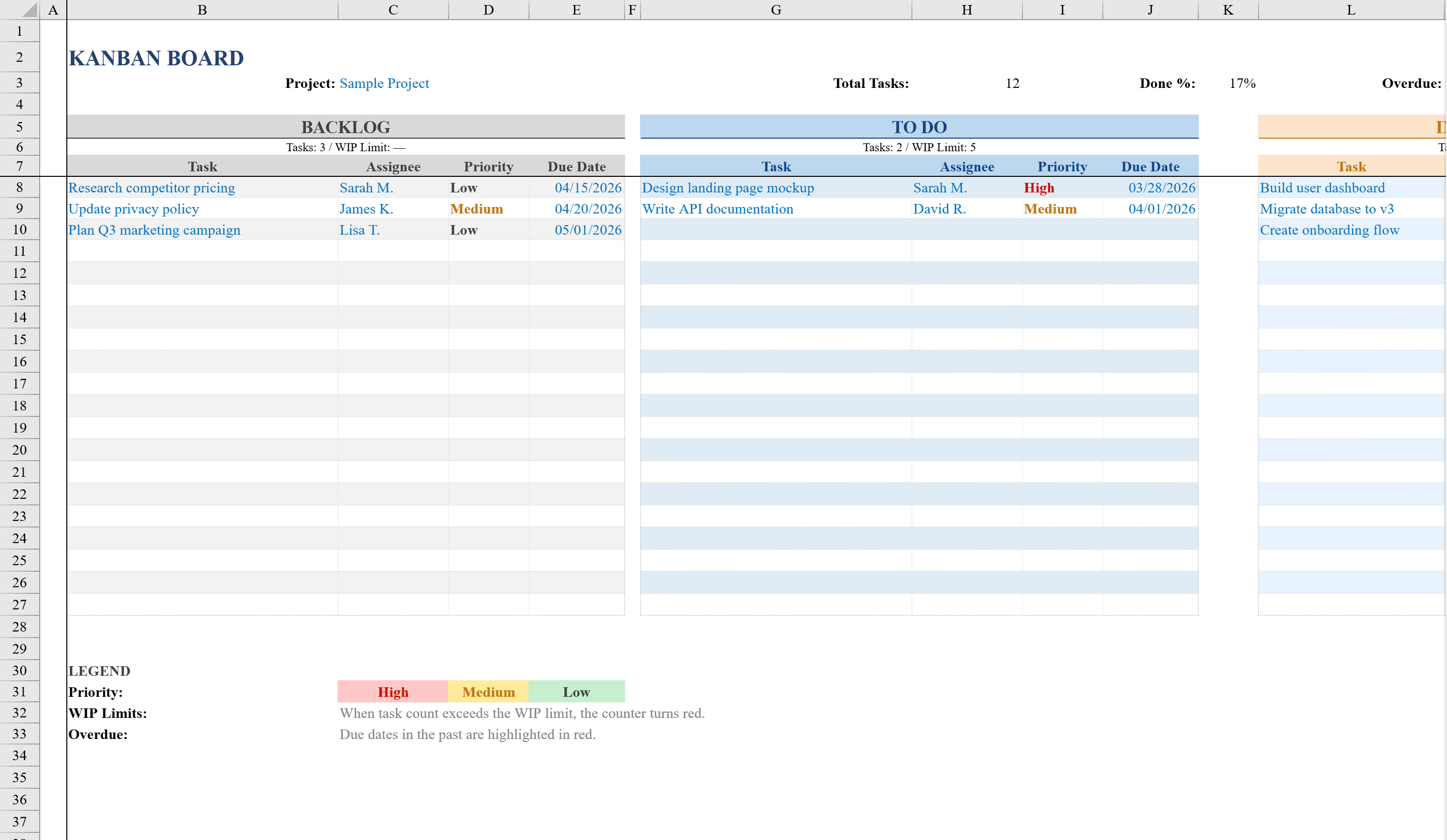Screen dimensions: 1447x840
Task: Click the "Tasks: 2 / WIP Limit: 5" counter
Action: (x=918, y=147)
